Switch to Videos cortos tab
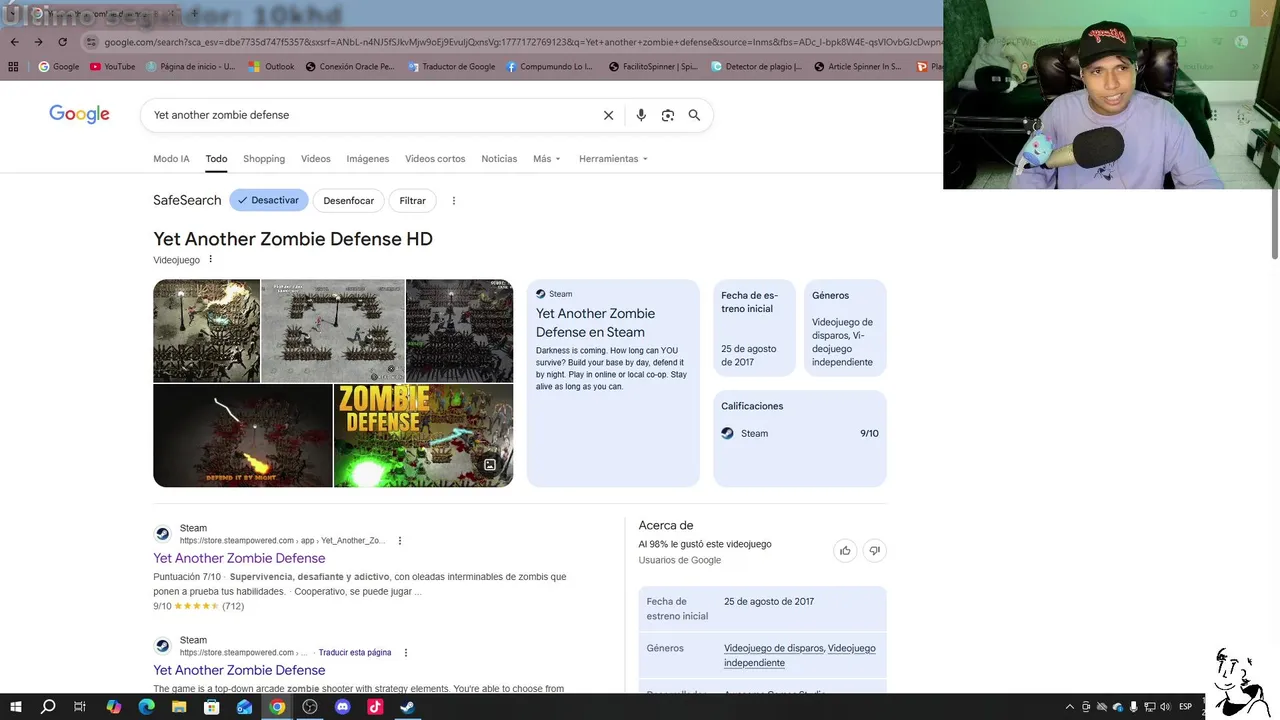The image size is (1280, 720). (435, 159)
